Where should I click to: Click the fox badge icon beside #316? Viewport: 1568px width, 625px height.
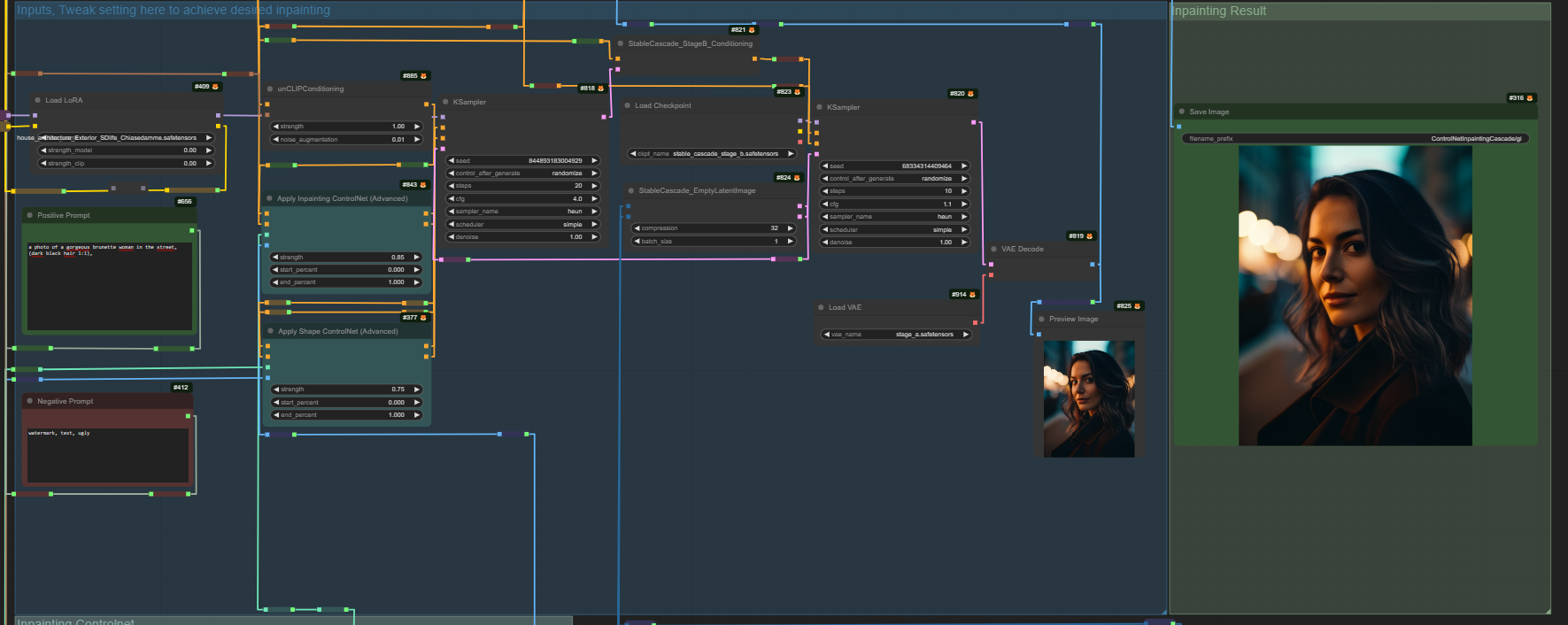coord(1529,98)
